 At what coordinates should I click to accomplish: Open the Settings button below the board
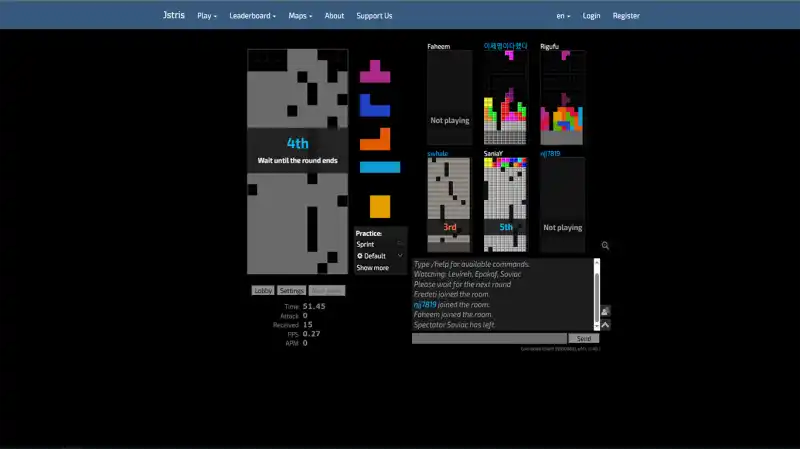coord(291,290)
